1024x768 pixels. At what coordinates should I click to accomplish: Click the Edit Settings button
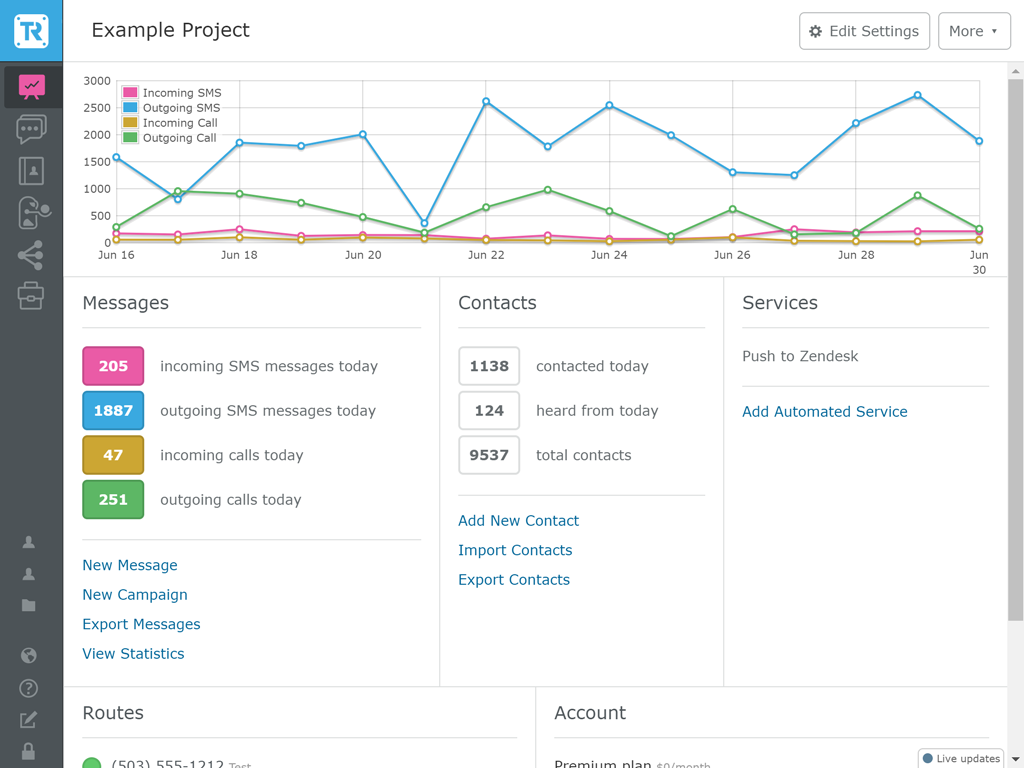point(864,31)
